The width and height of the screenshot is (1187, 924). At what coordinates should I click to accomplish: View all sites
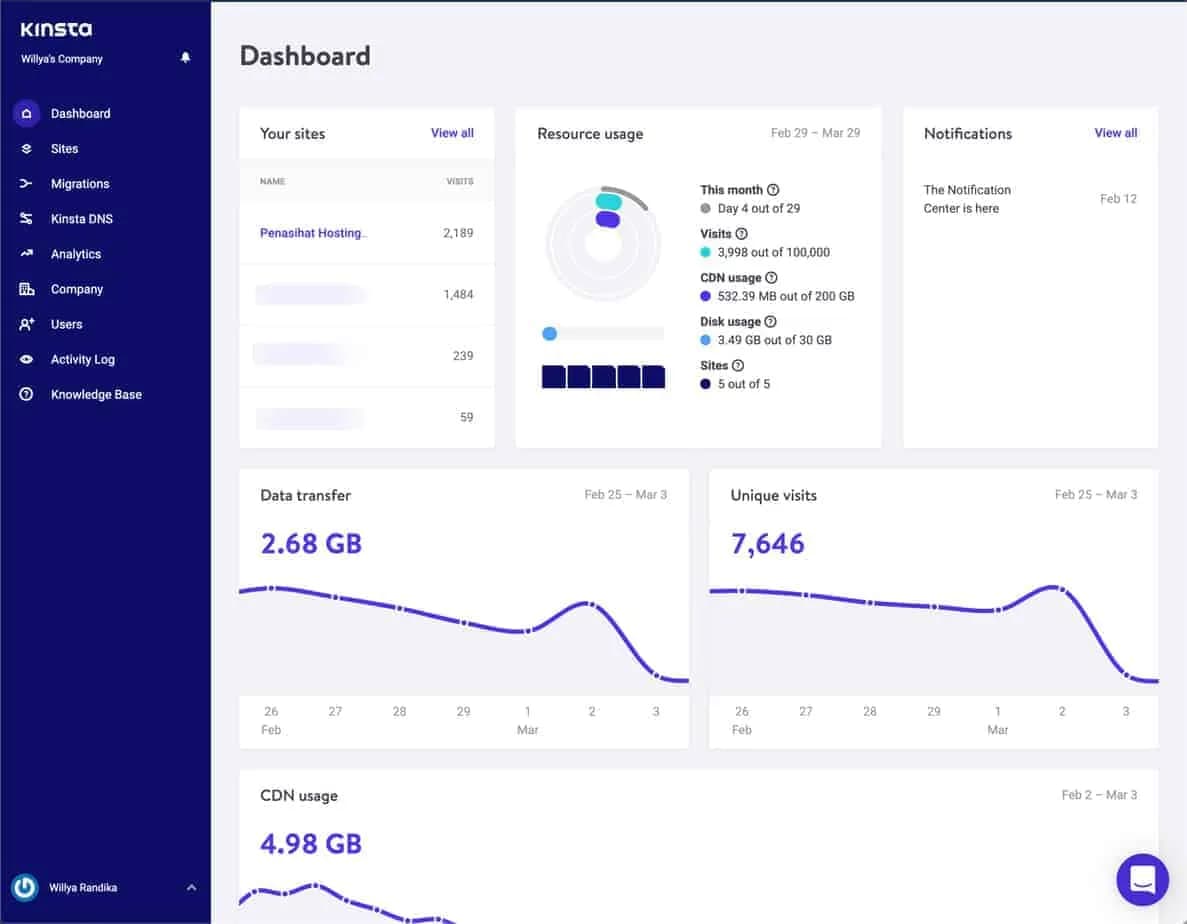(452, 132)
